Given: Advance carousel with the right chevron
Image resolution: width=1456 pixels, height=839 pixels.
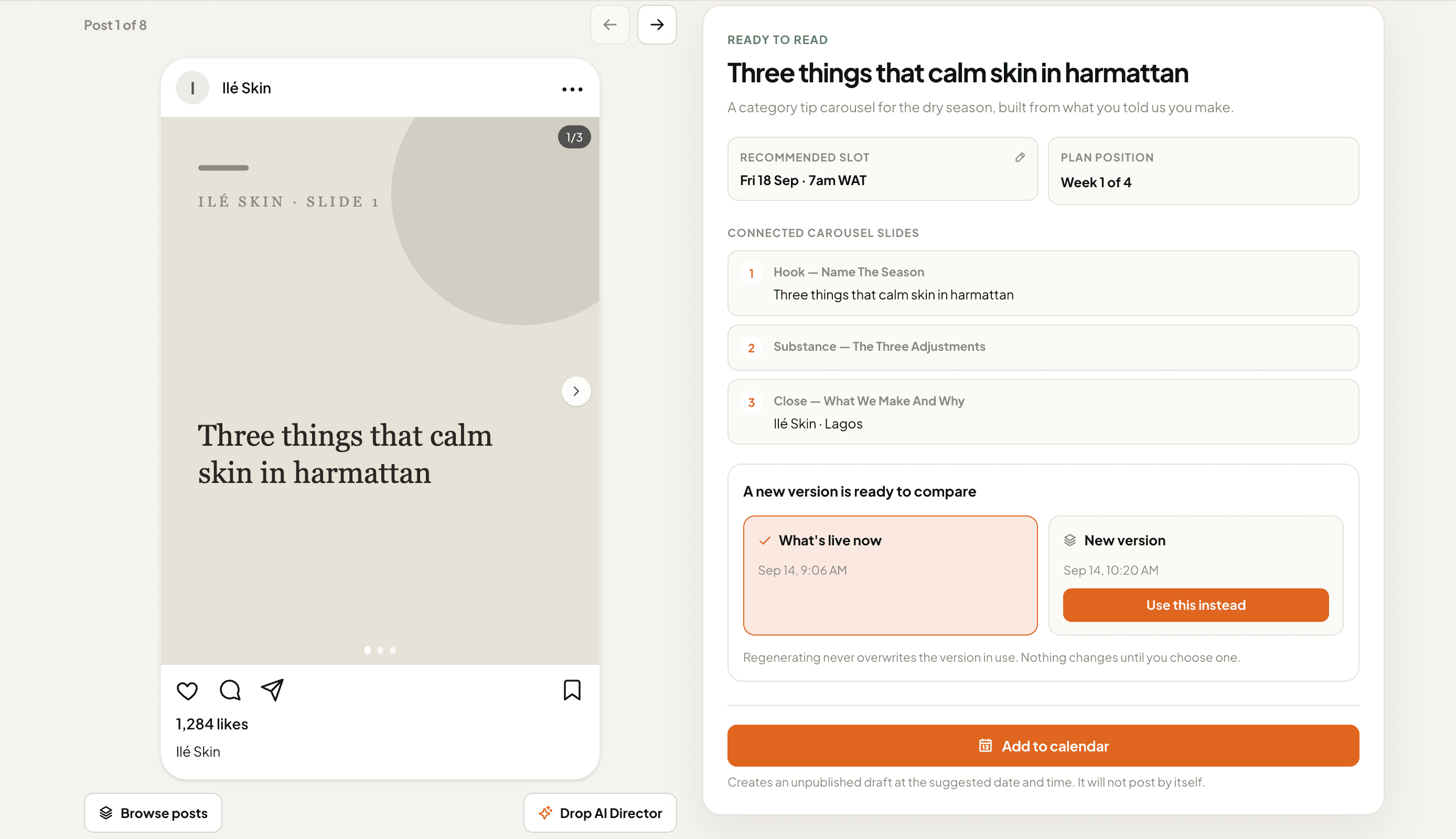Looking at the screenshot, I should [x=576, y=391].
